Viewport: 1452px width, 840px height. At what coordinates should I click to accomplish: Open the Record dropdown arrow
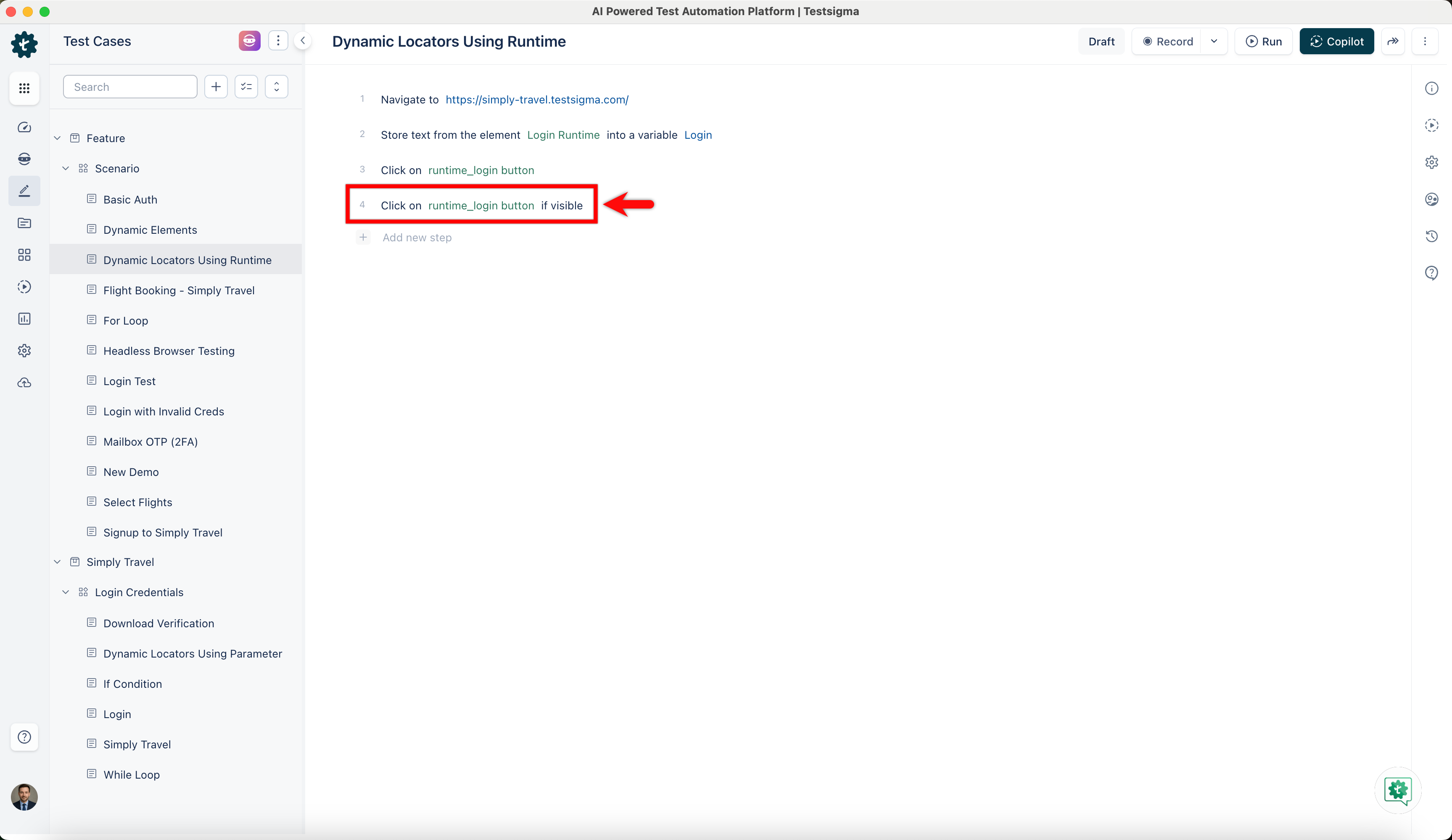click(x=1214, y=42)
